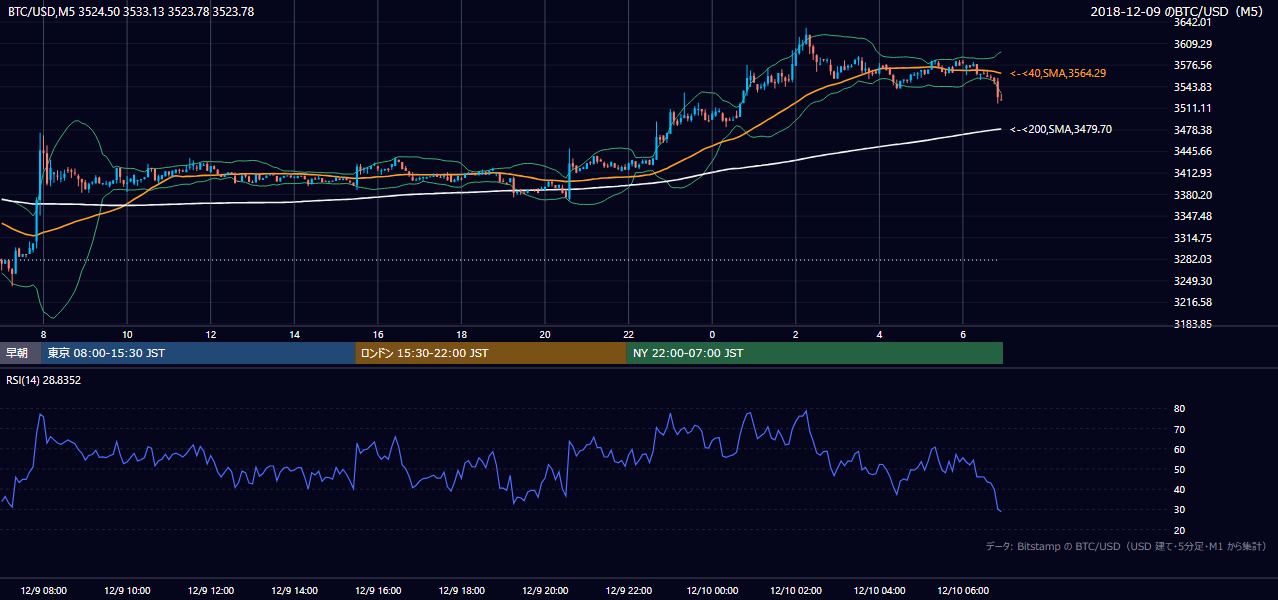Select the <-<40,SMA,3564.29 label
Screen dimensions: 1278x600
tap(1058, 73)
